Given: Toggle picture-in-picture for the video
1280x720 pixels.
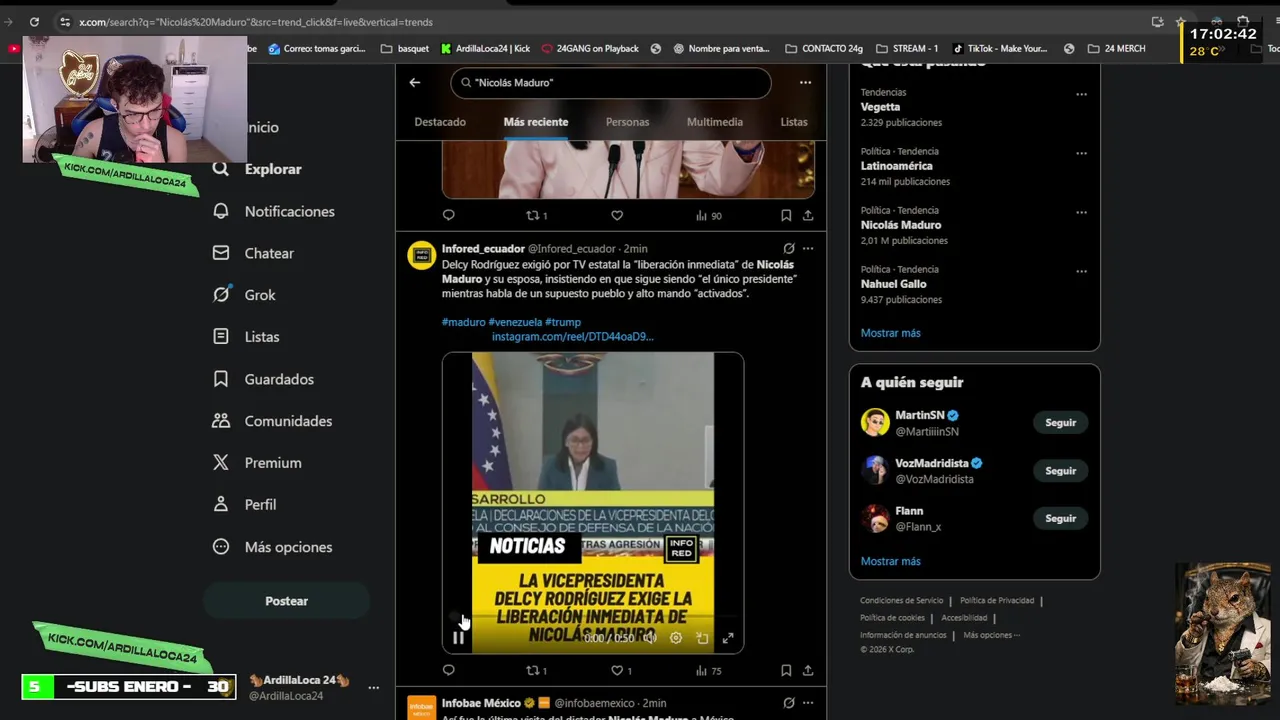Looking at the screenshot, I should (x=702, y=638).
